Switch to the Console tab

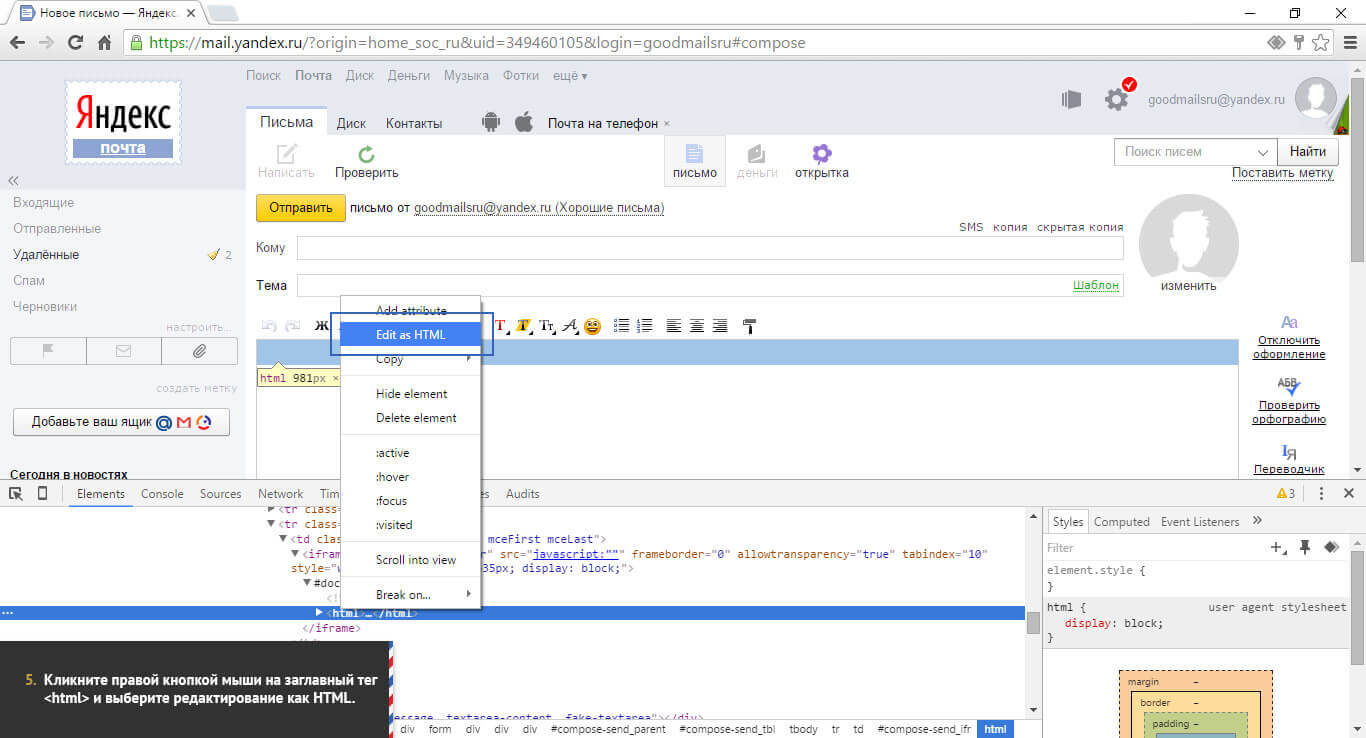coord(162,494)
